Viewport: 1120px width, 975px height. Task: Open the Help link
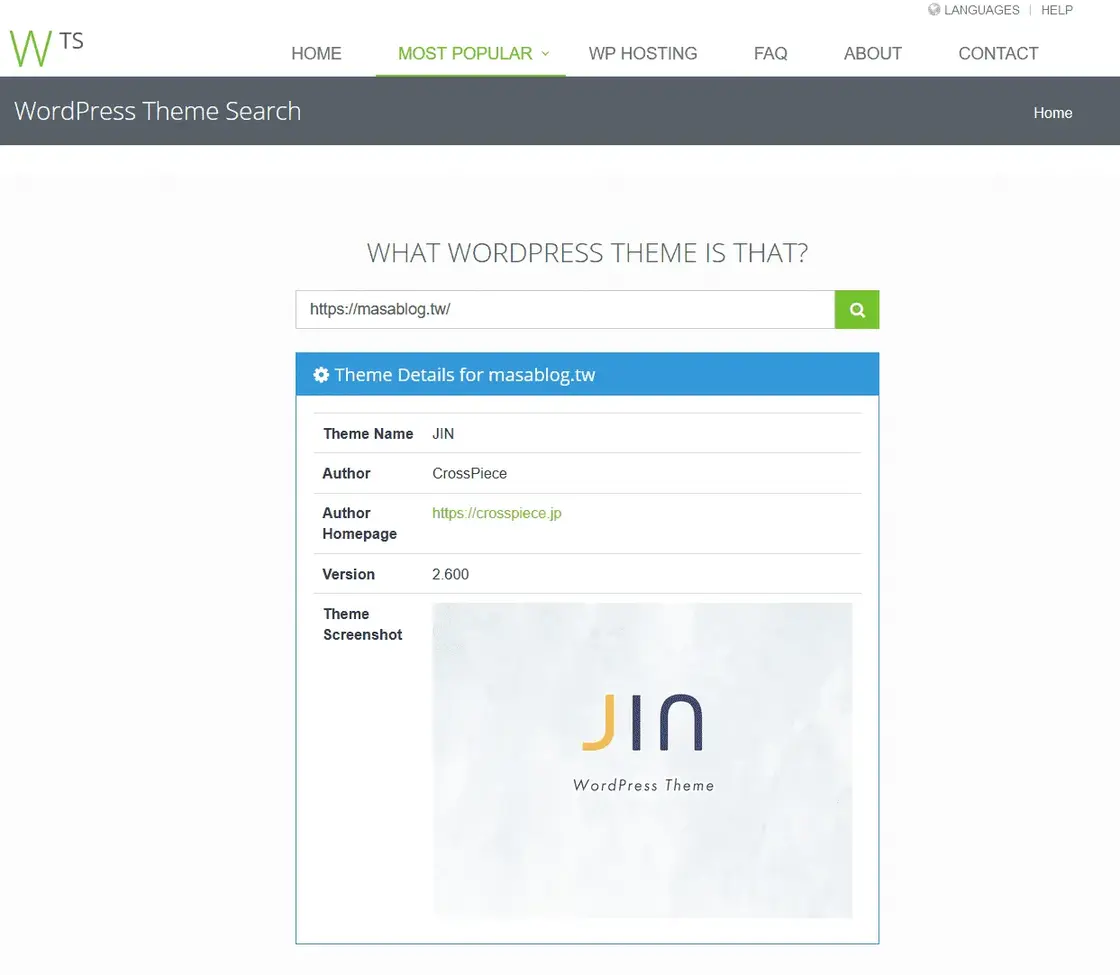point(1056,10)
